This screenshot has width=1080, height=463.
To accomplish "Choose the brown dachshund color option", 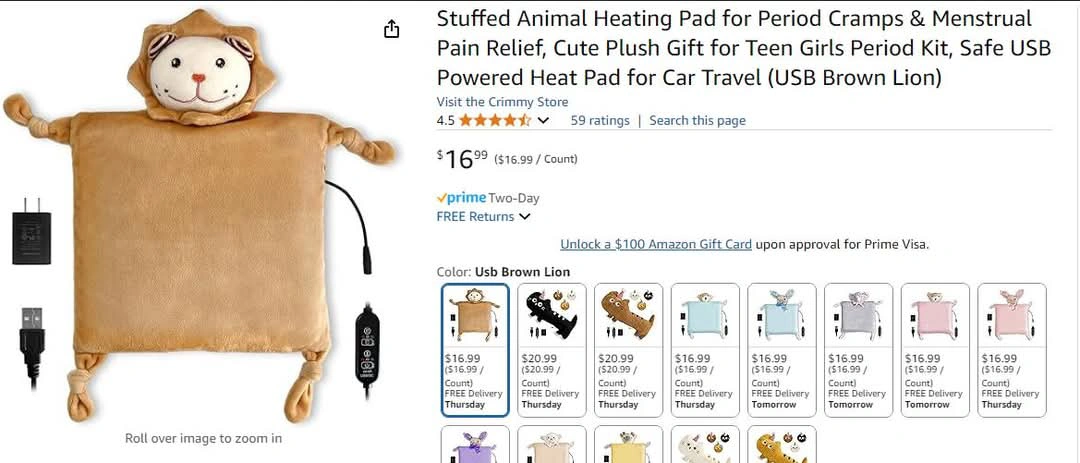I will pyautogui.click(x=628, y=350).
